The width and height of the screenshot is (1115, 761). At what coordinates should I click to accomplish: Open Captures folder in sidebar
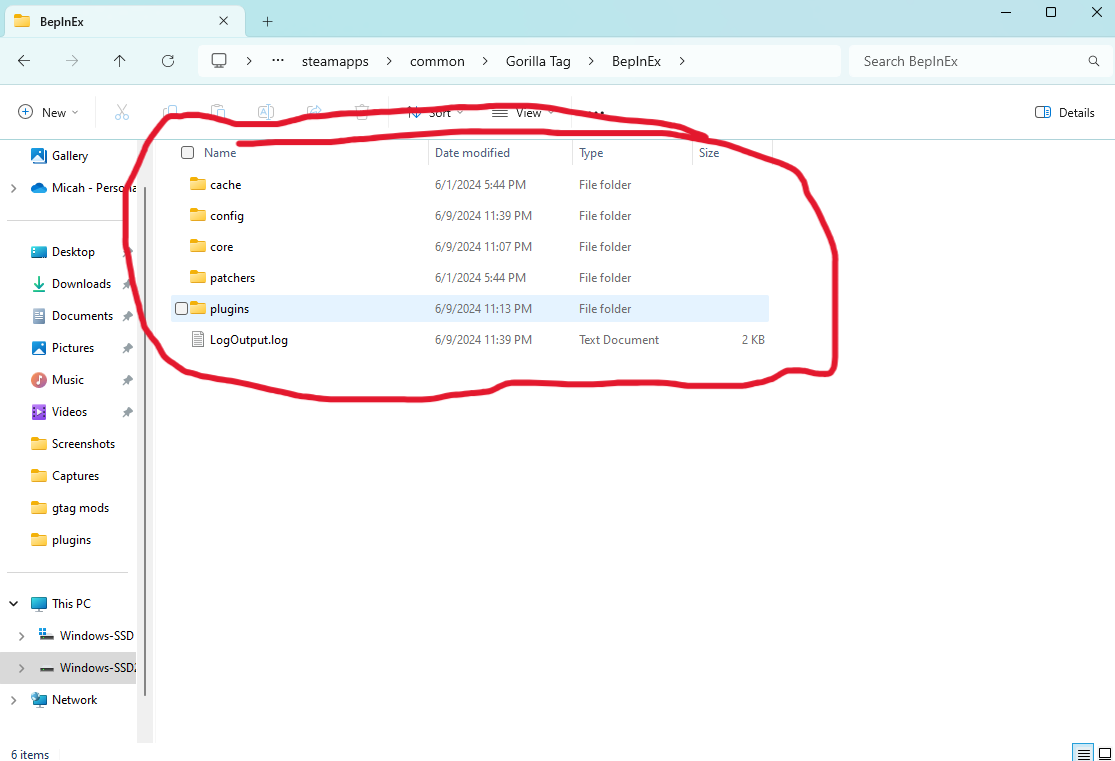pyautogui.click(x=75, y=476)
